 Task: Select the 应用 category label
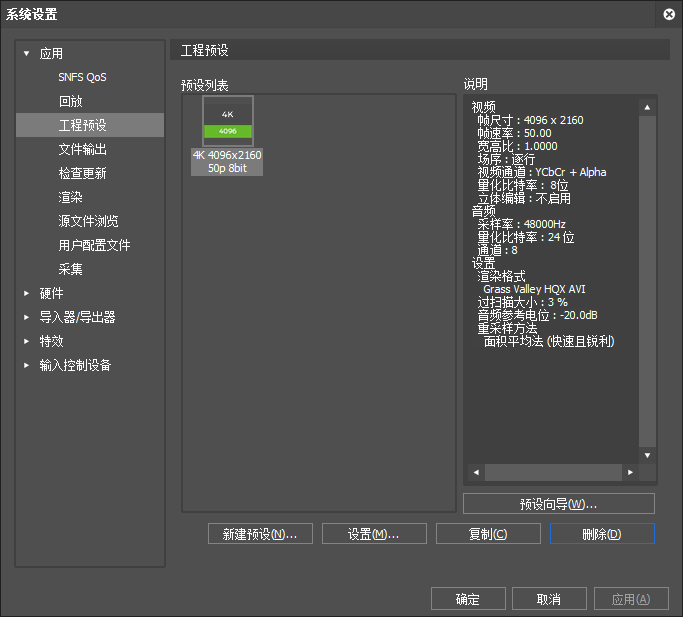[x=51, y=54]
